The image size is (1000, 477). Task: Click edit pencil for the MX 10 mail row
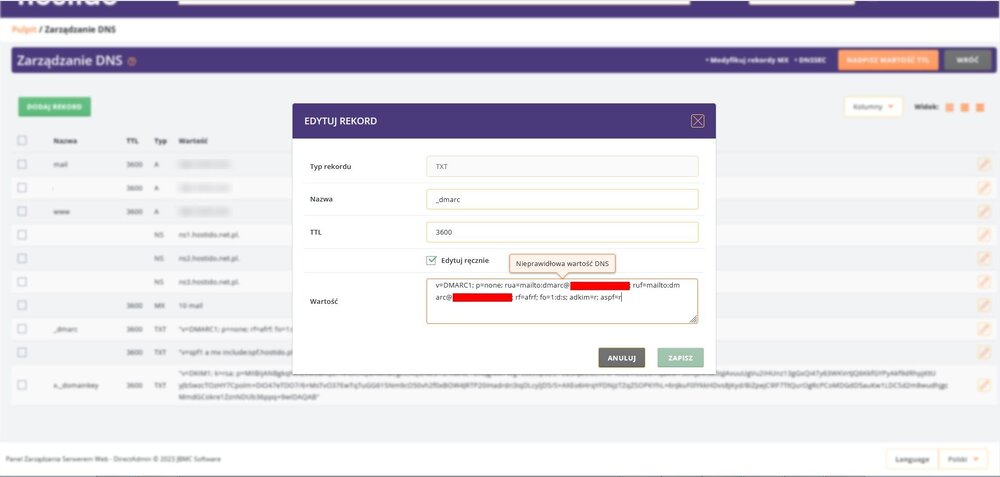click(983, 305)
